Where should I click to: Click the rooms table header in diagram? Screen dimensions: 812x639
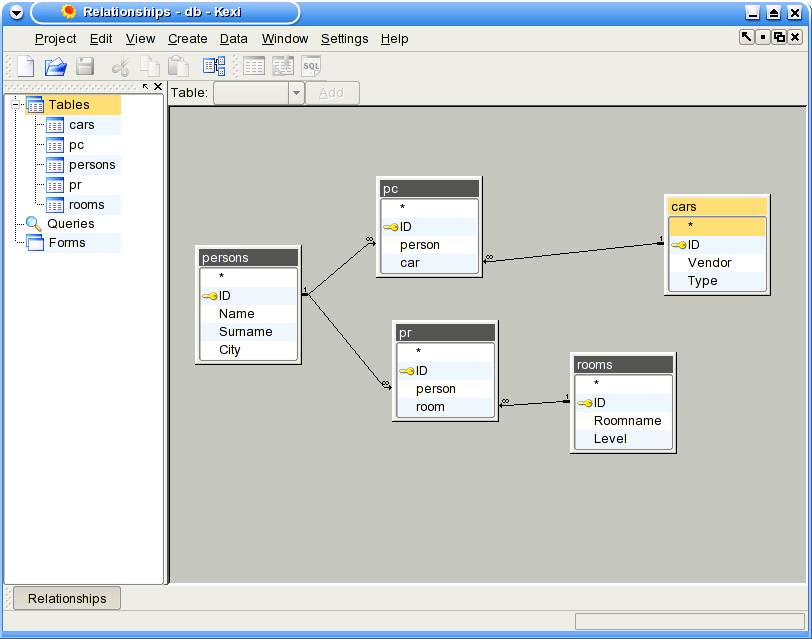pos(623,365)
